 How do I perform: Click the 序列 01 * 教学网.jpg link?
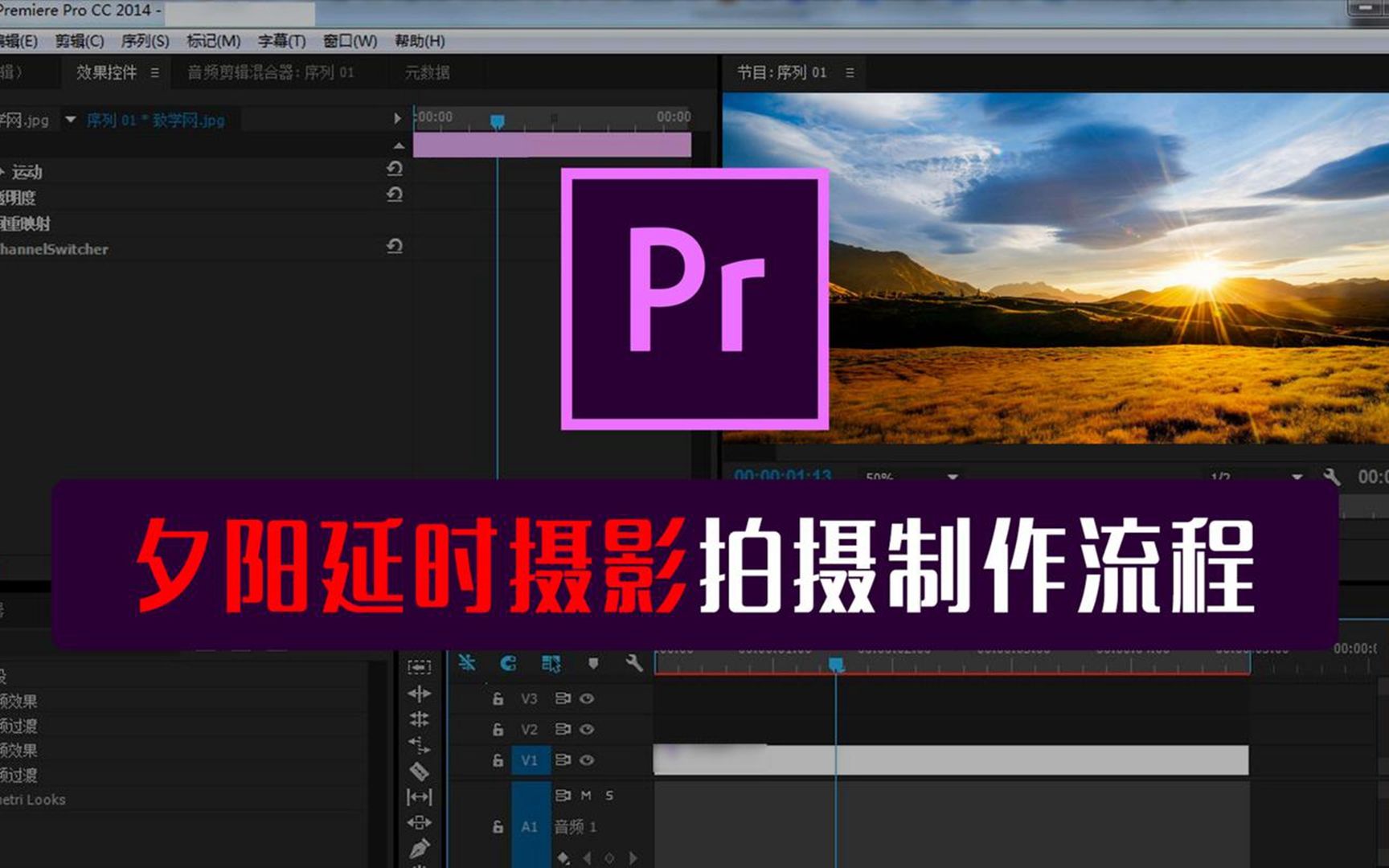(155, 120)
